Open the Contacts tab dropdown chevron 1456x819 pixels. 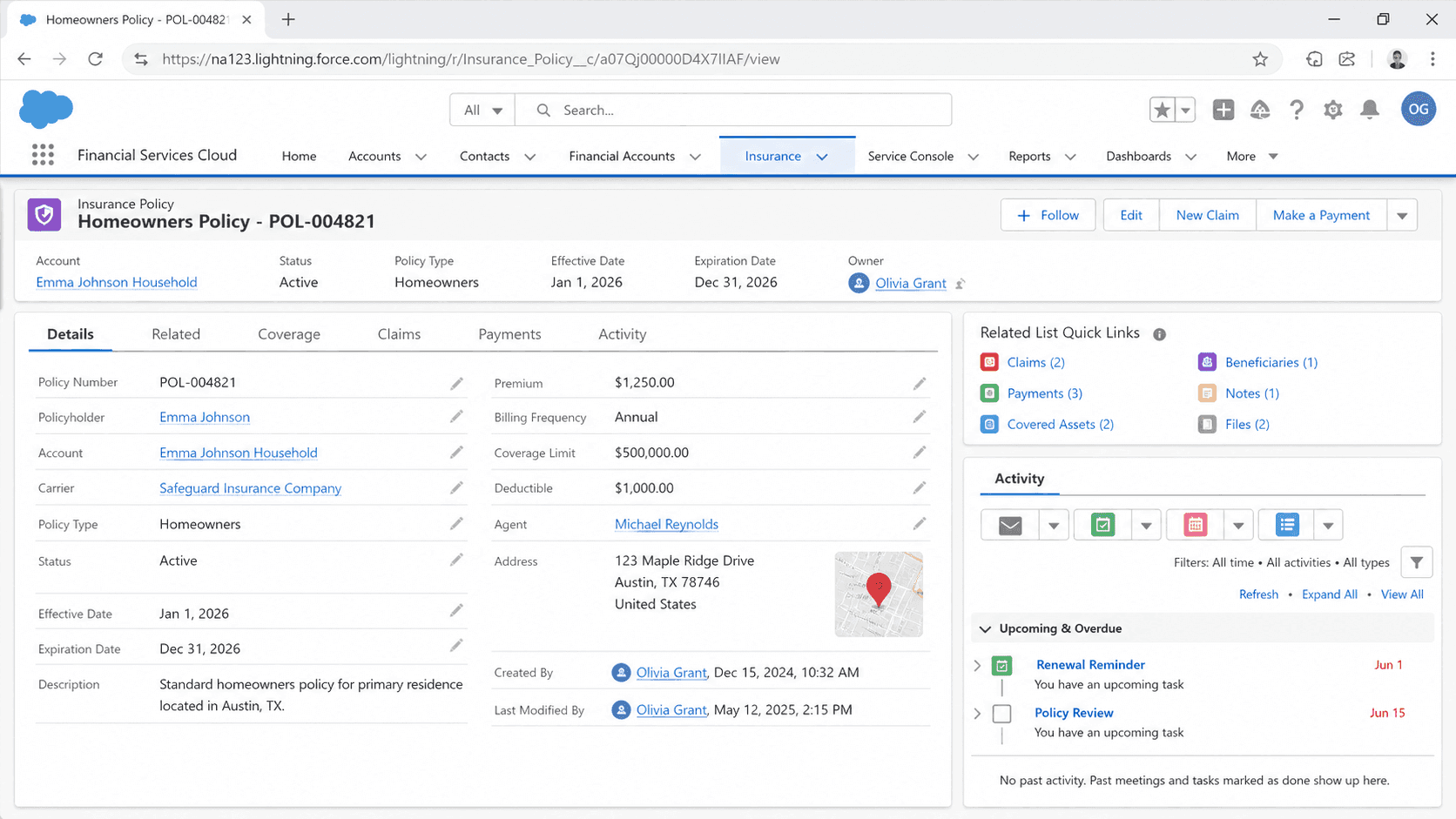point(529,157)
